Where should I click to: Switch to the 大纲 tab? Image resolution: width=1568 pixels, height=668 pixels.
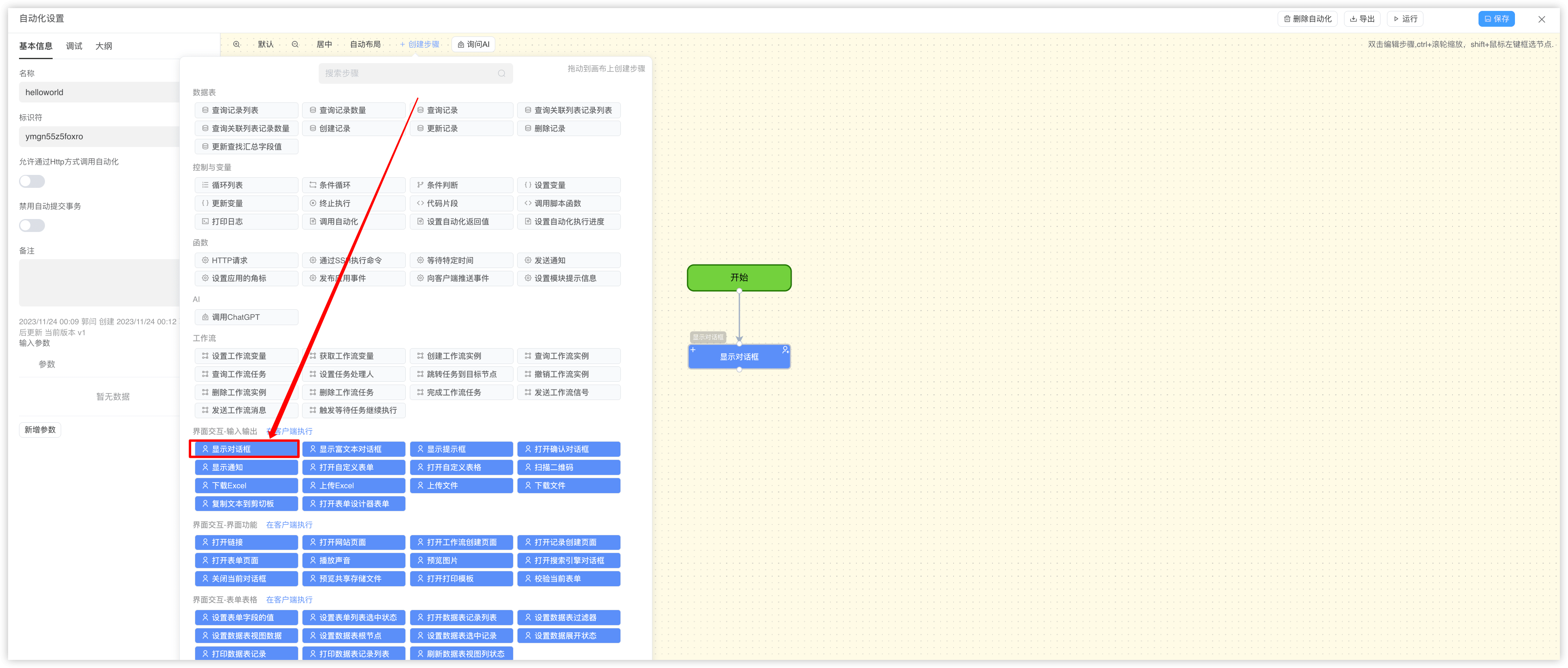pyautogui.click(x=104, y=46)
